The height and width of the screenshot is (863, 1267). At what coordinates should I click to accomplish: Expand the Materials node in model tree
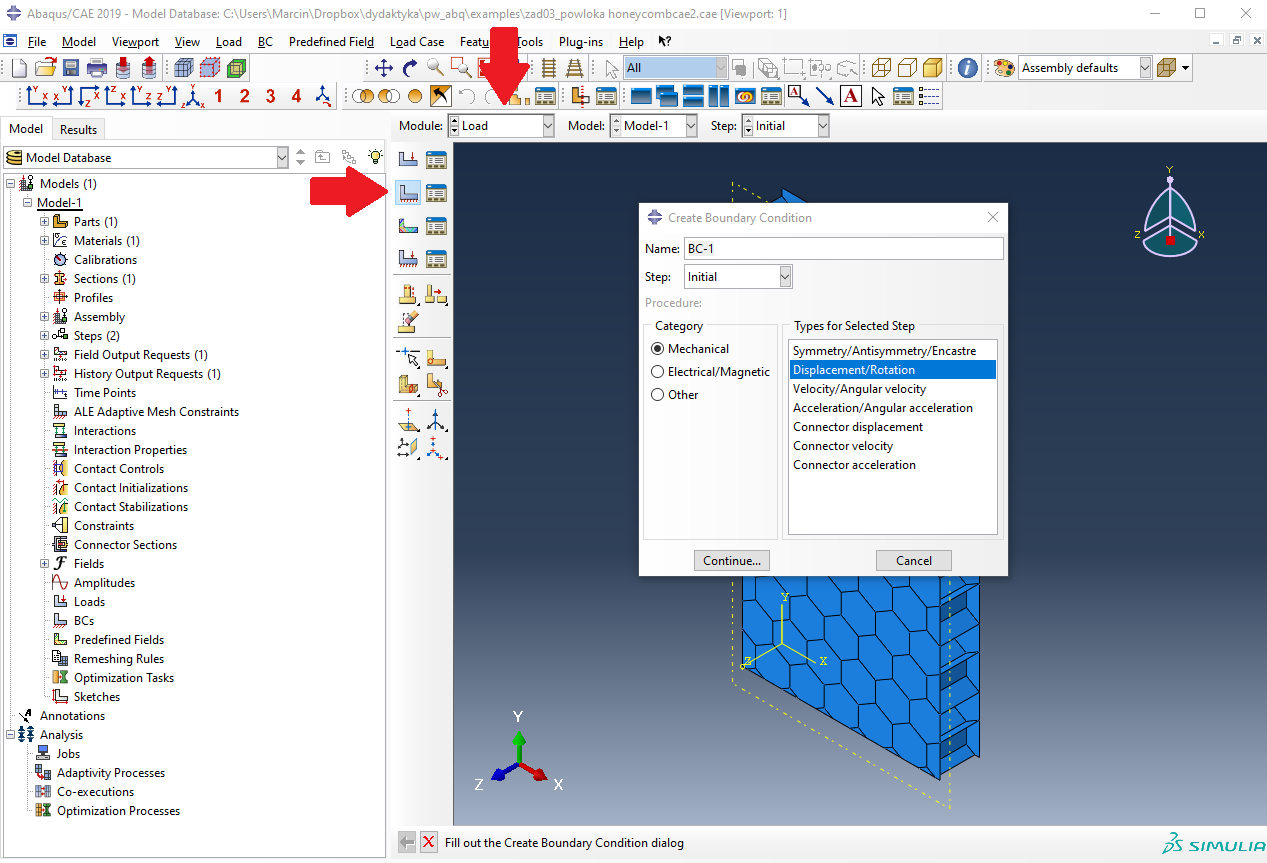coord(44,241)
